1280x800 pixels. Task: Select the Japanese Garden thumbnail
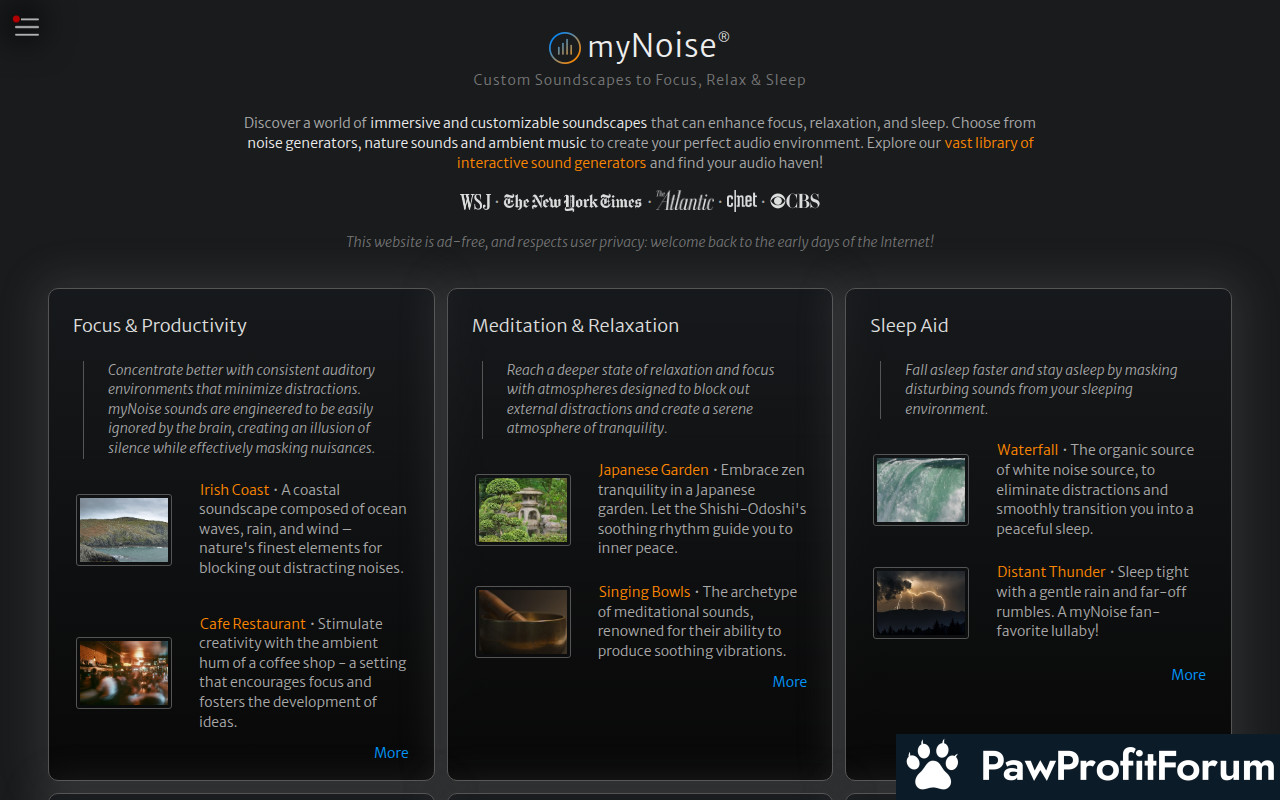click(523, 510)
